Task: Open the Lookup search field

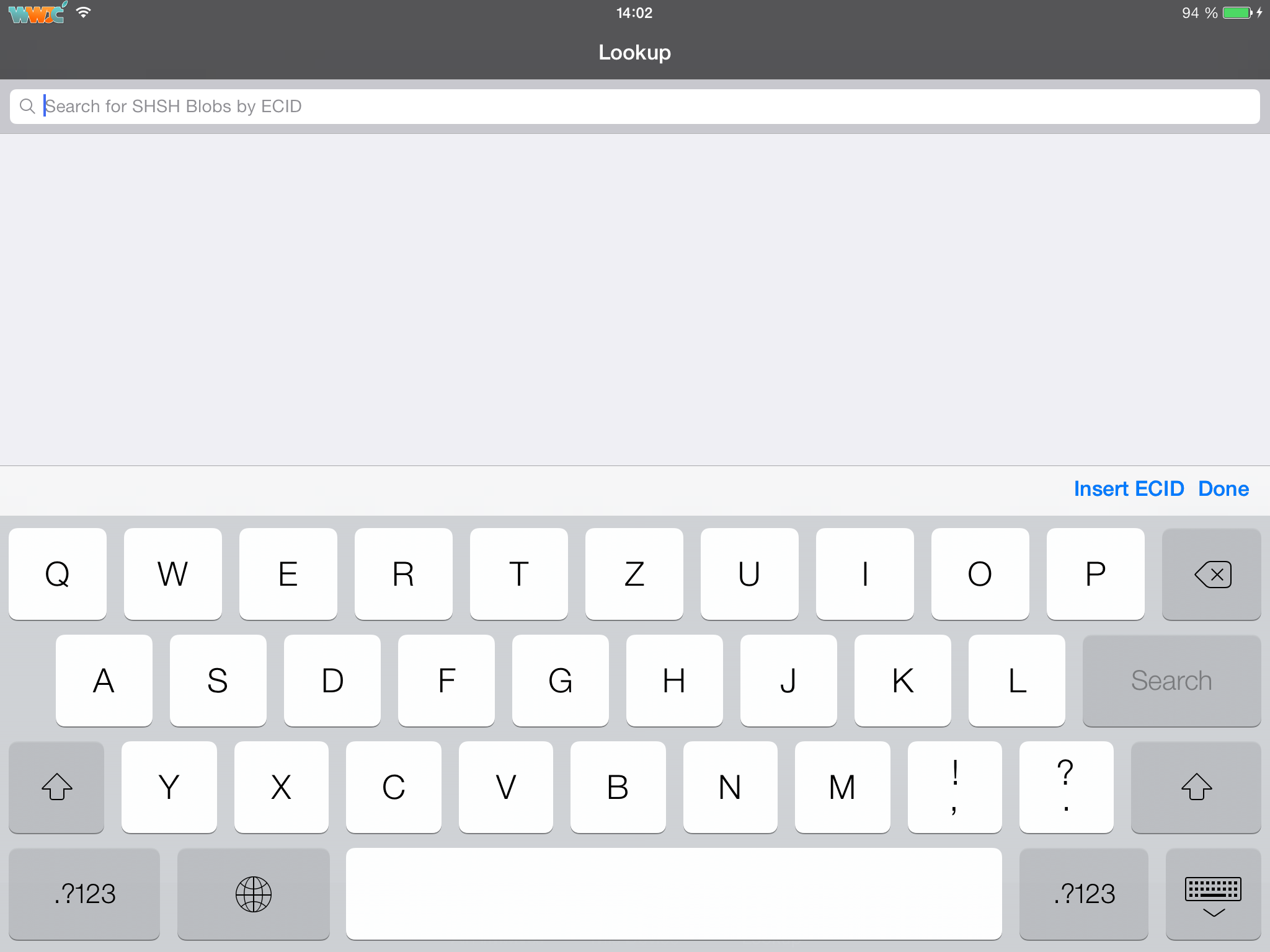Action: point(635,106)
